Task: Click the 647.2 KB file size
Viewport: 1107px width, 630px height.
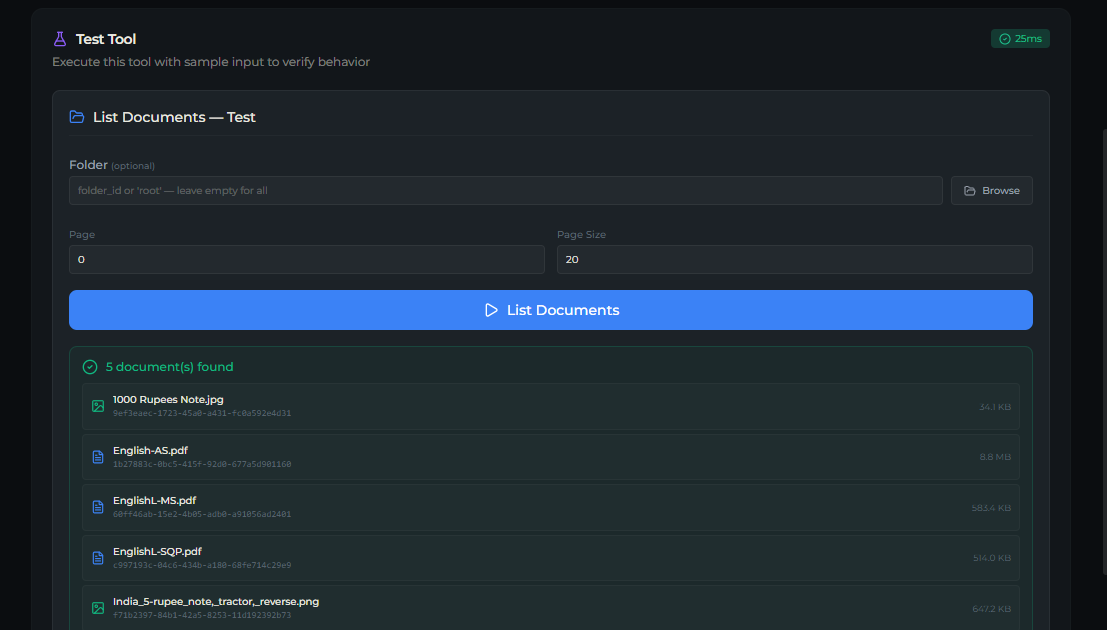Action: pyautogui.click(x=991, y=609)
